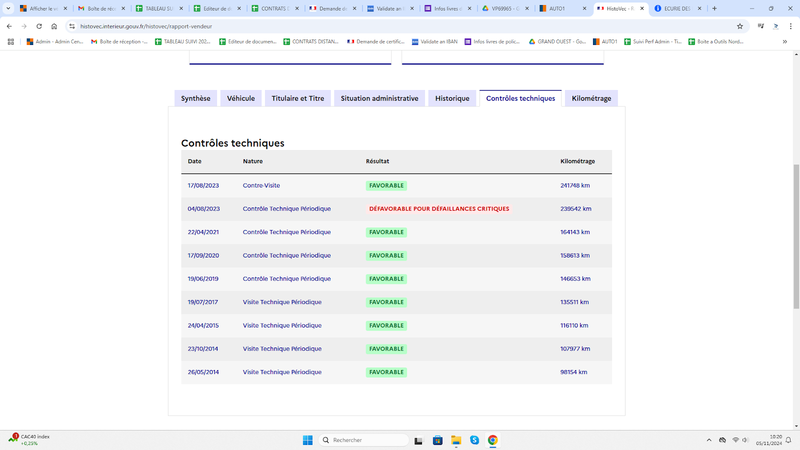Select the Situation administrative tab

tap(379, 98)
